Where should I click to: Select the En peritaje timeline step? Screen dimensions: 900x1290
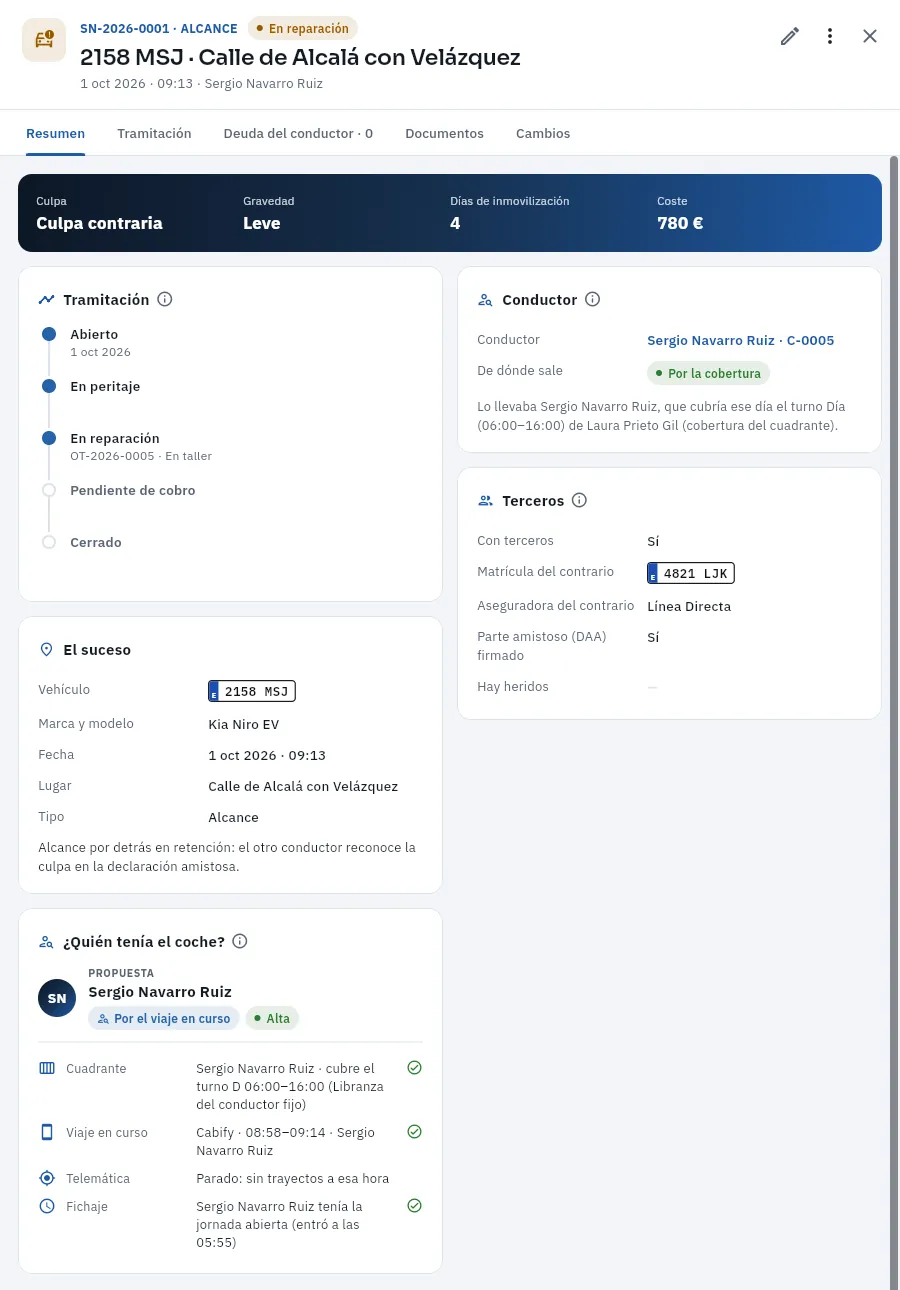coord(105,386)
